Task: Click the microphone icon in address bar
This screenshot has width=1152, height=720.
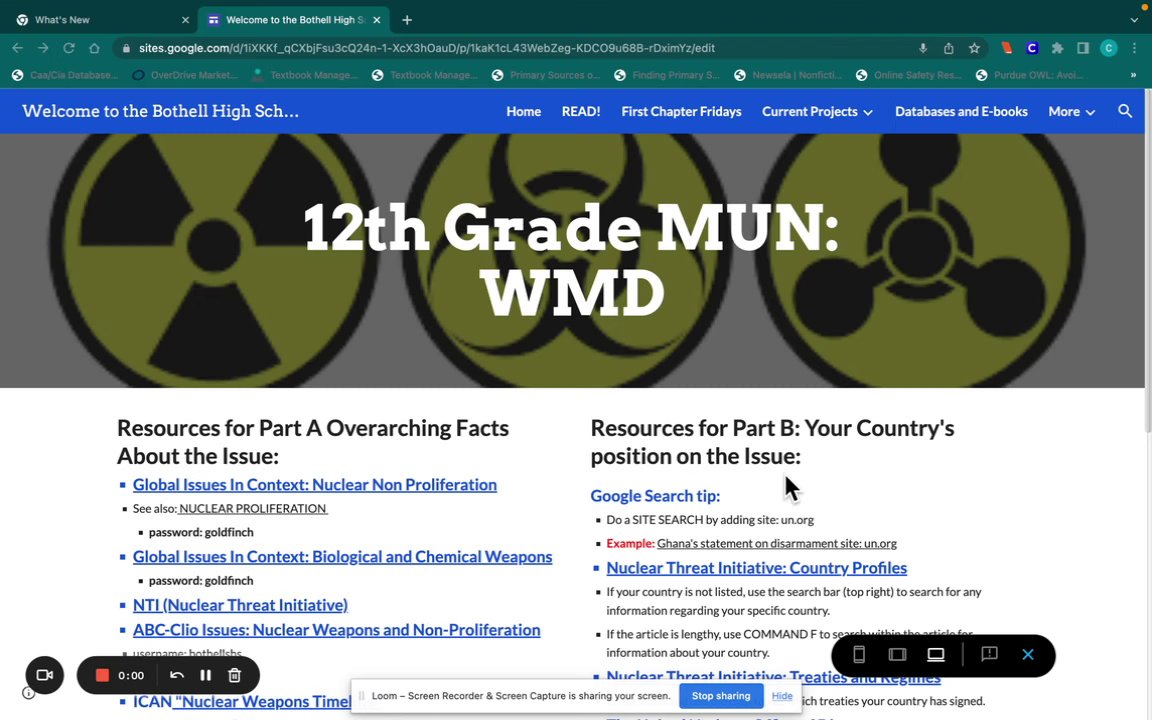Action: 923,48
